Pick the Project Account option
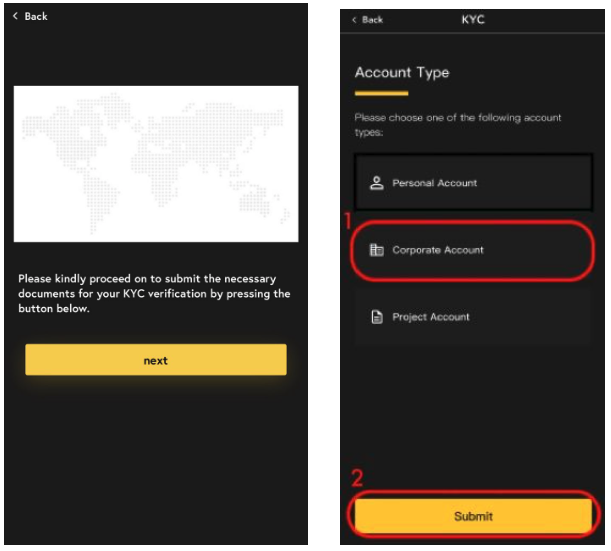The image size is (611, 551). (473, 317)
